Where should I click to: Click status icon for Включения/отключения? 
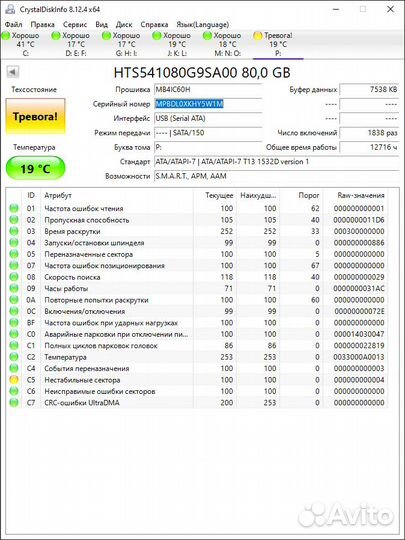14,311
